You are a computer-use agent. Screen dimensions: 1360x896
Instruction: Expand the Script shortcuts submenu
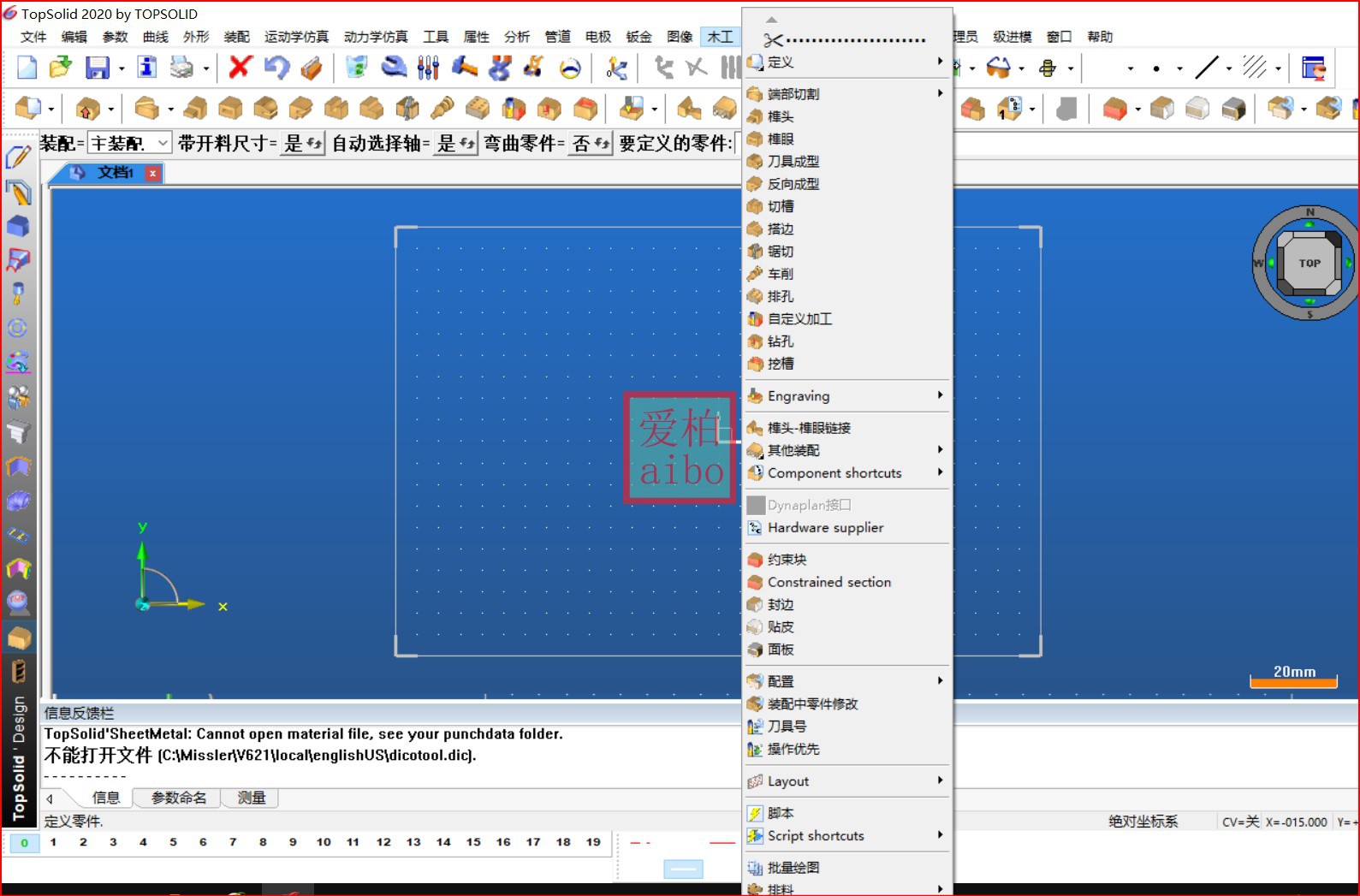847,836
